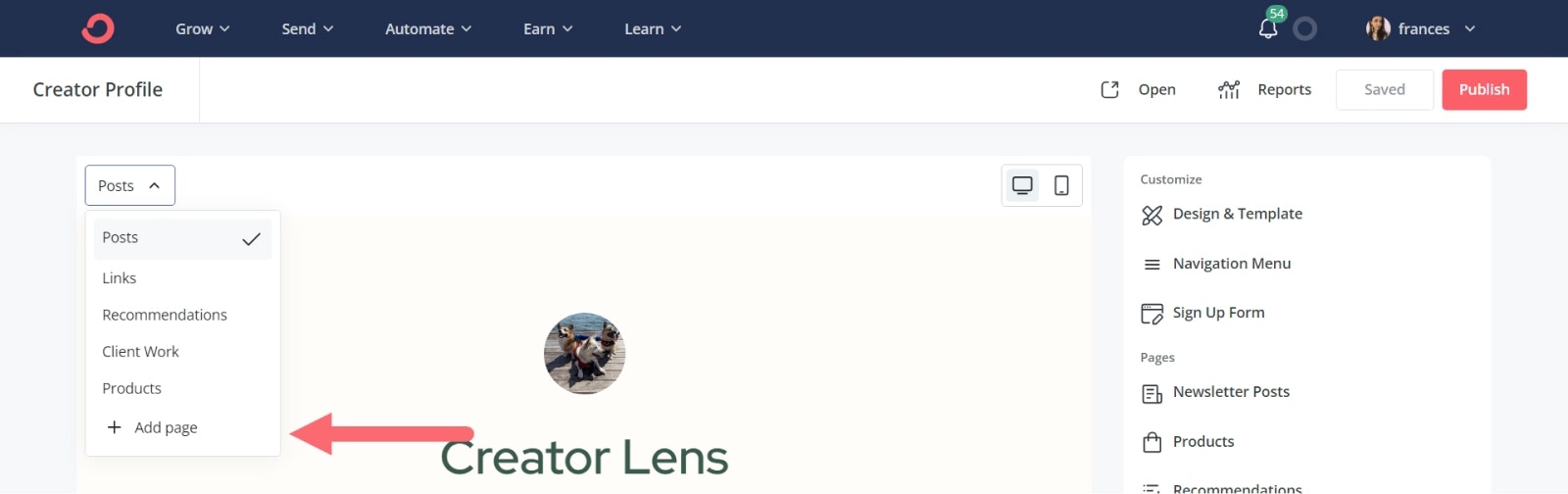Screen dimensions: 1568x494
Task: Click the circular profile photo thumbnail
Action: [584, 354]
